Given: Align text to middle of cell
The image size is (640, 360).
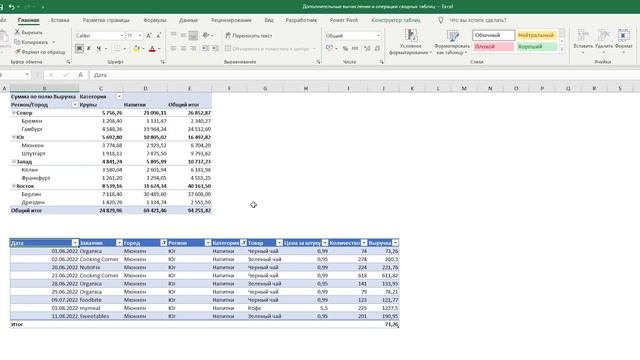Looking at the screenshot, I should (183, 36).
